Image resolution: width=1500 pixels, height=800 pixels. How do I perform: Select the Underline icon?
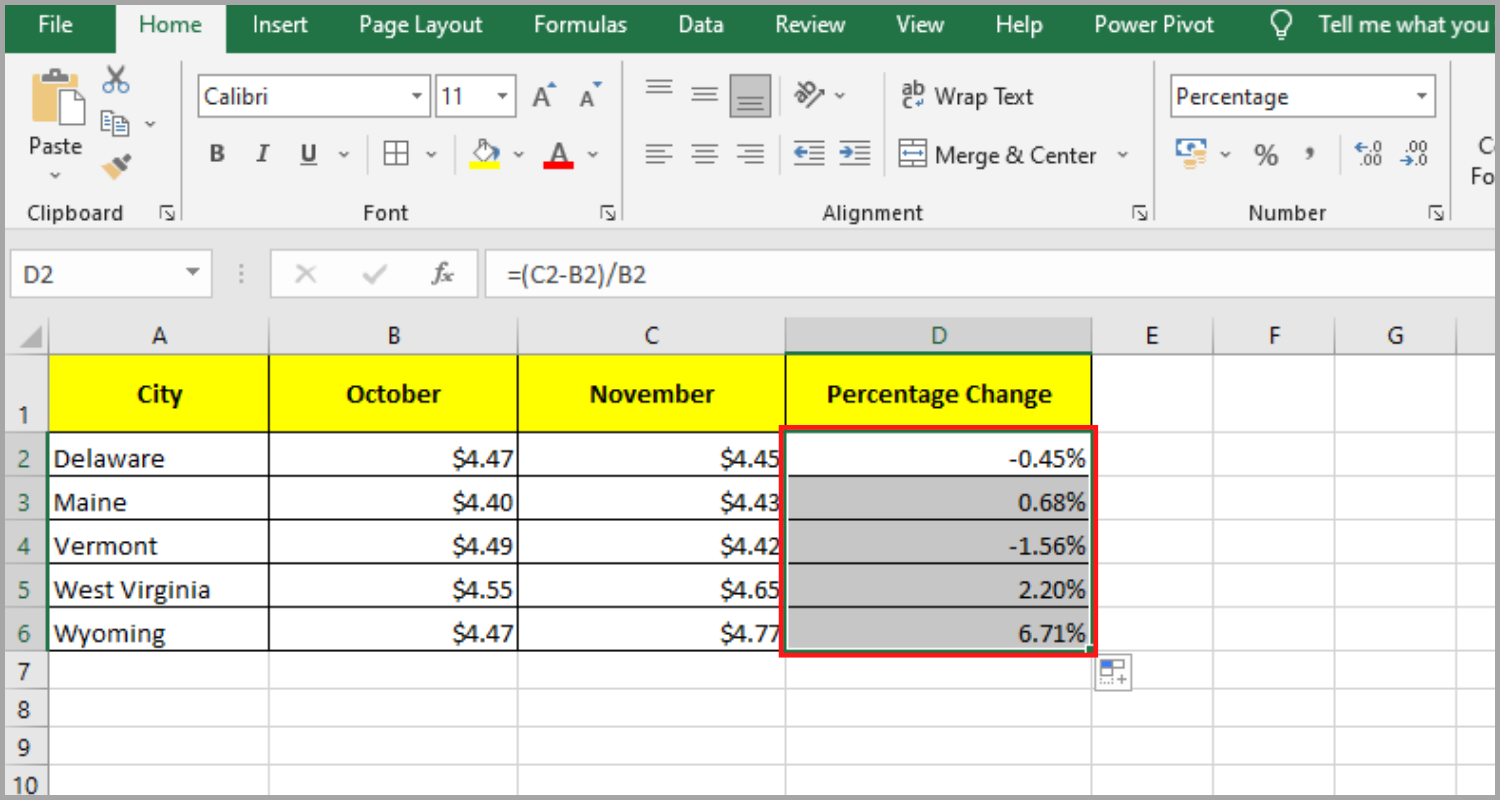coord(307,153)
